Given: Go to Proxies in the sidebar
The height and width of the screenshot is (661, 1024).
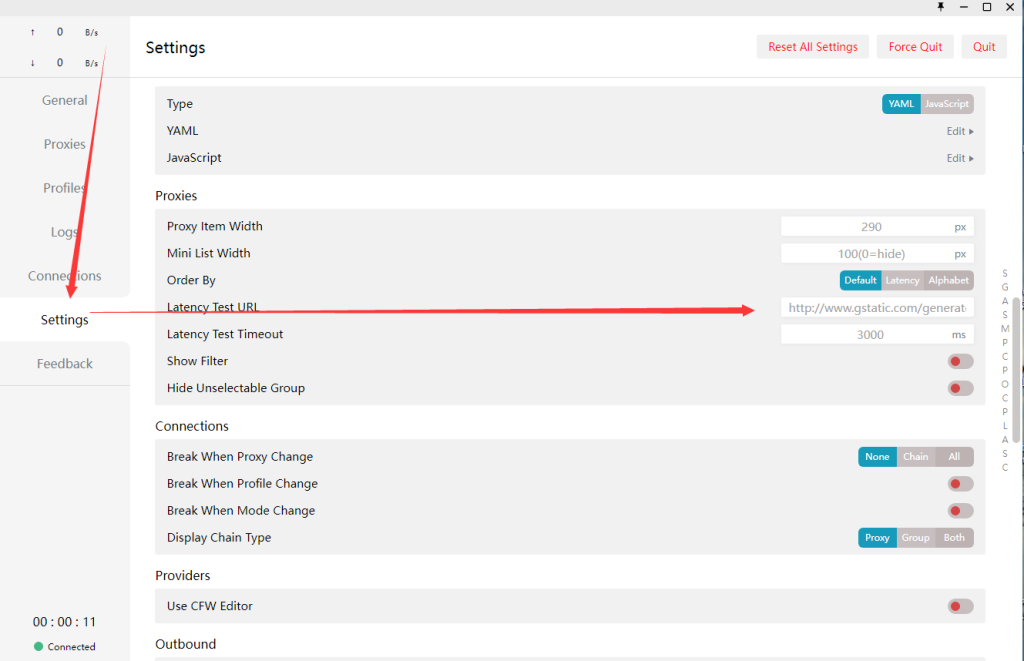Looking at the screenshot, I should coord(65,144).
